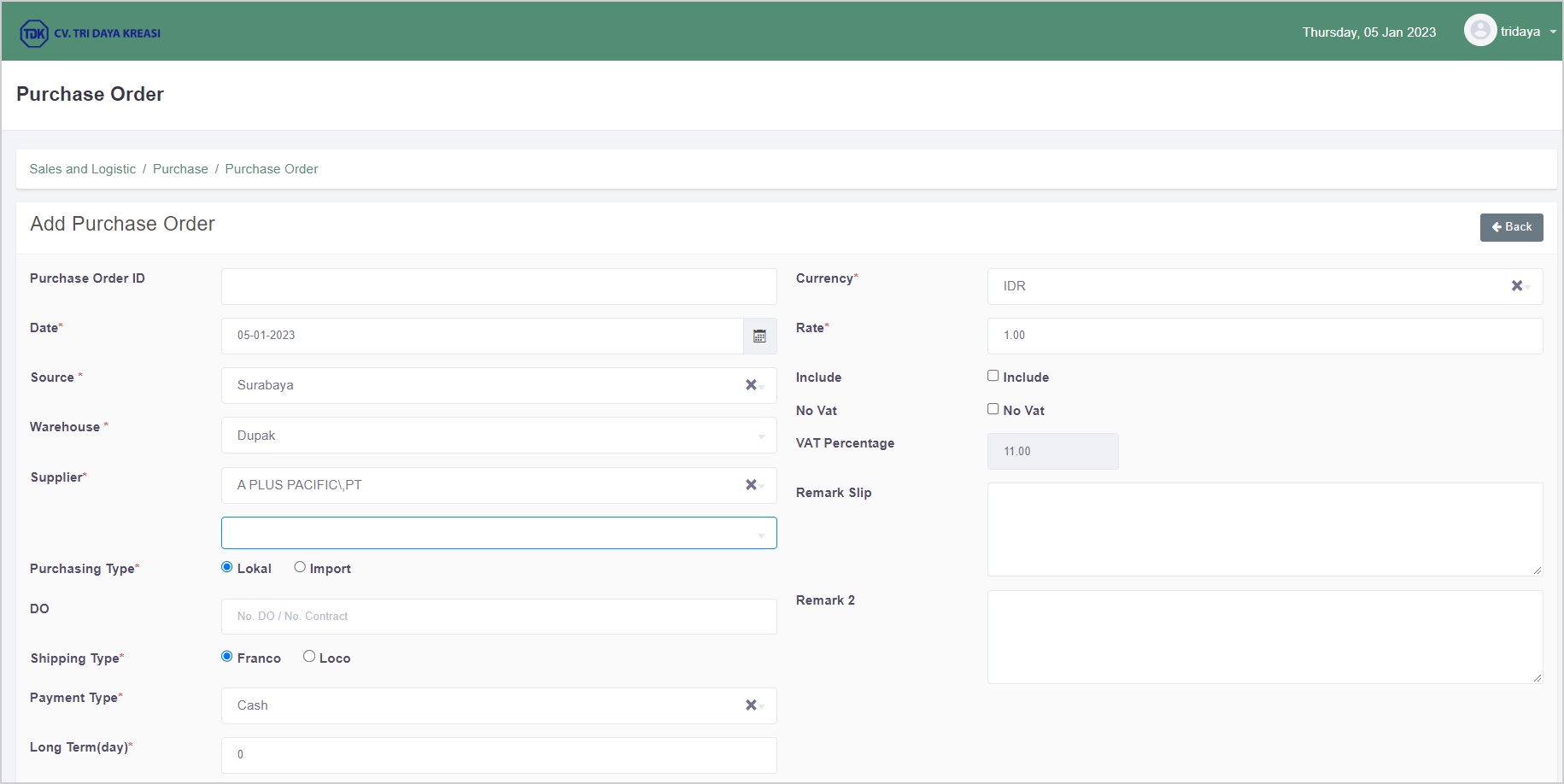The image size is (1564, 784).
Task: Open the empty dropdown below Supplier
Action: [x=760, y=535]
